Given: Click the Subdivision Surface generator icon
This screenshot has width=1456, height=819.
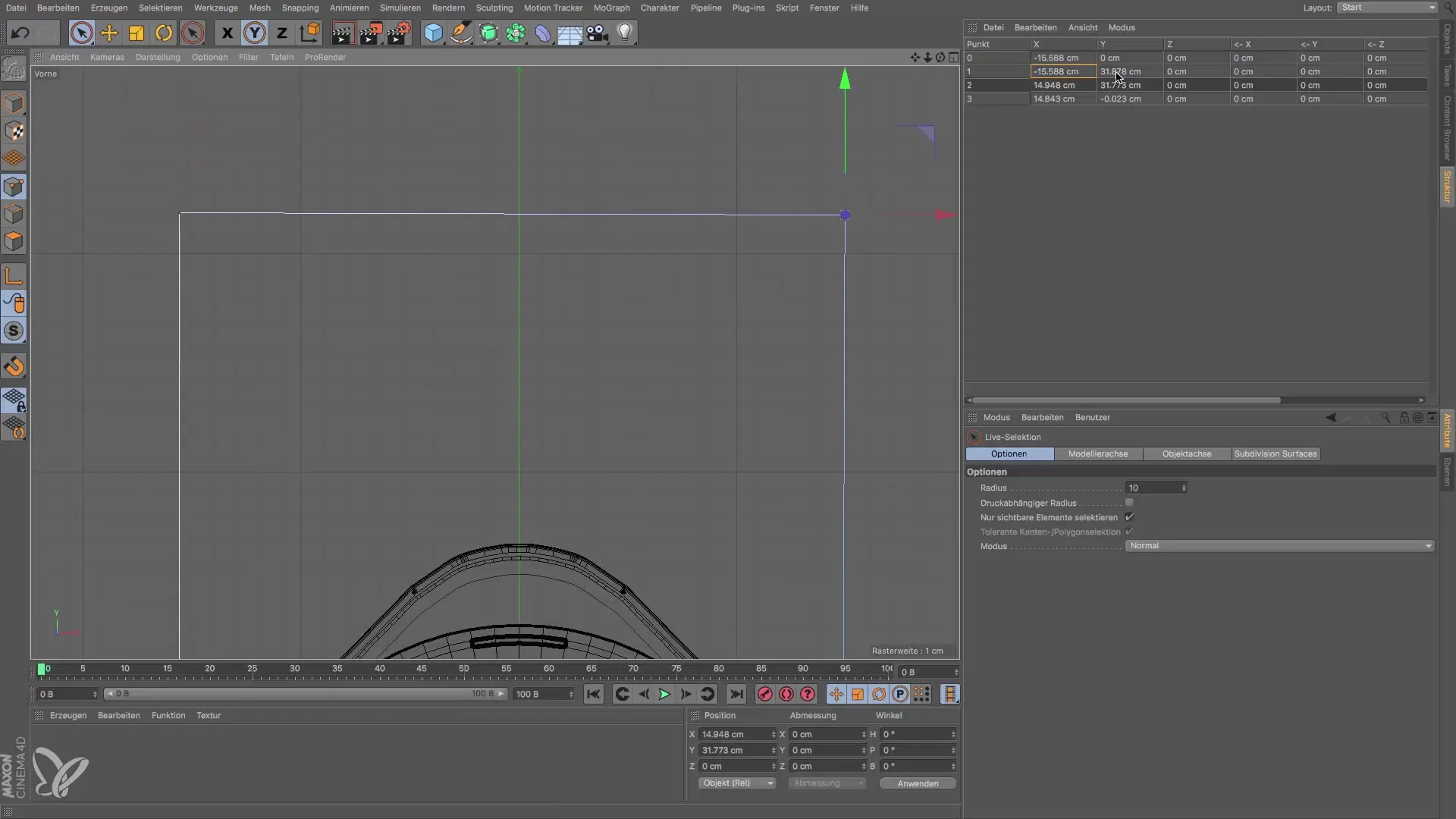Looking at the screenshot, I should coord(488,33).
